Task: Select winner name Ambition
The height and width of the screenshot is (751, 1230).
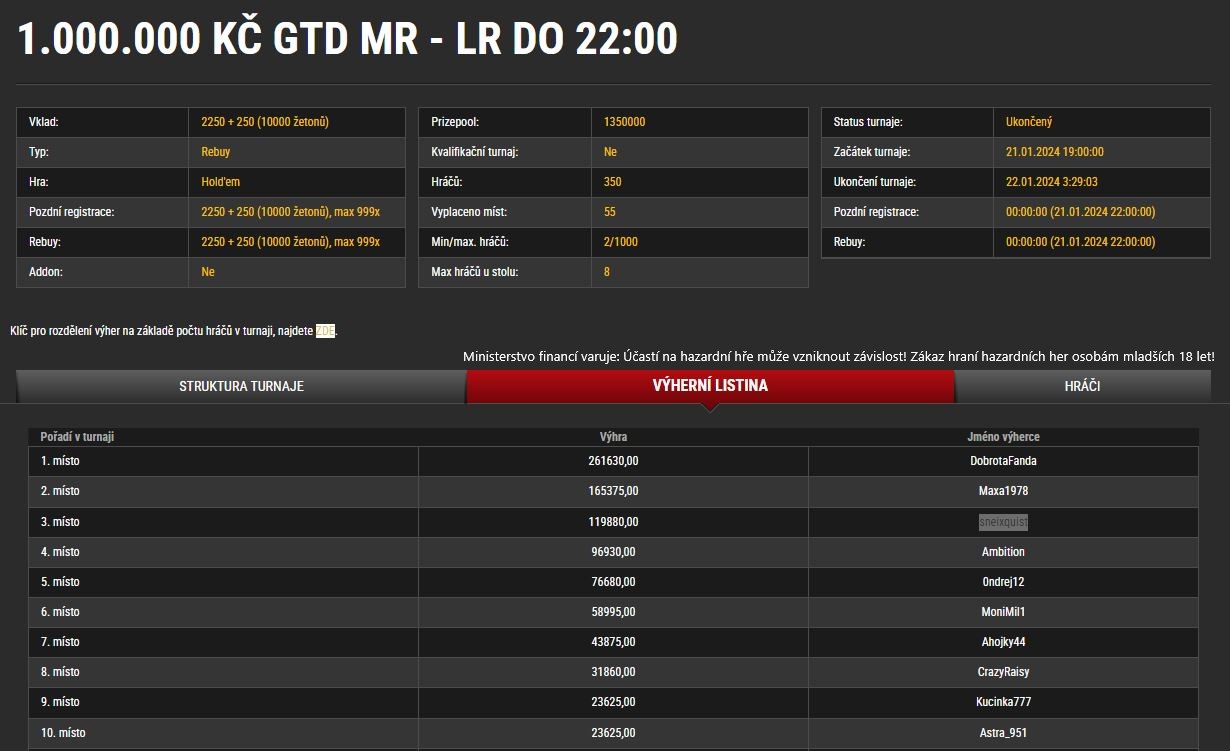Action: [x=1003, y=552]
